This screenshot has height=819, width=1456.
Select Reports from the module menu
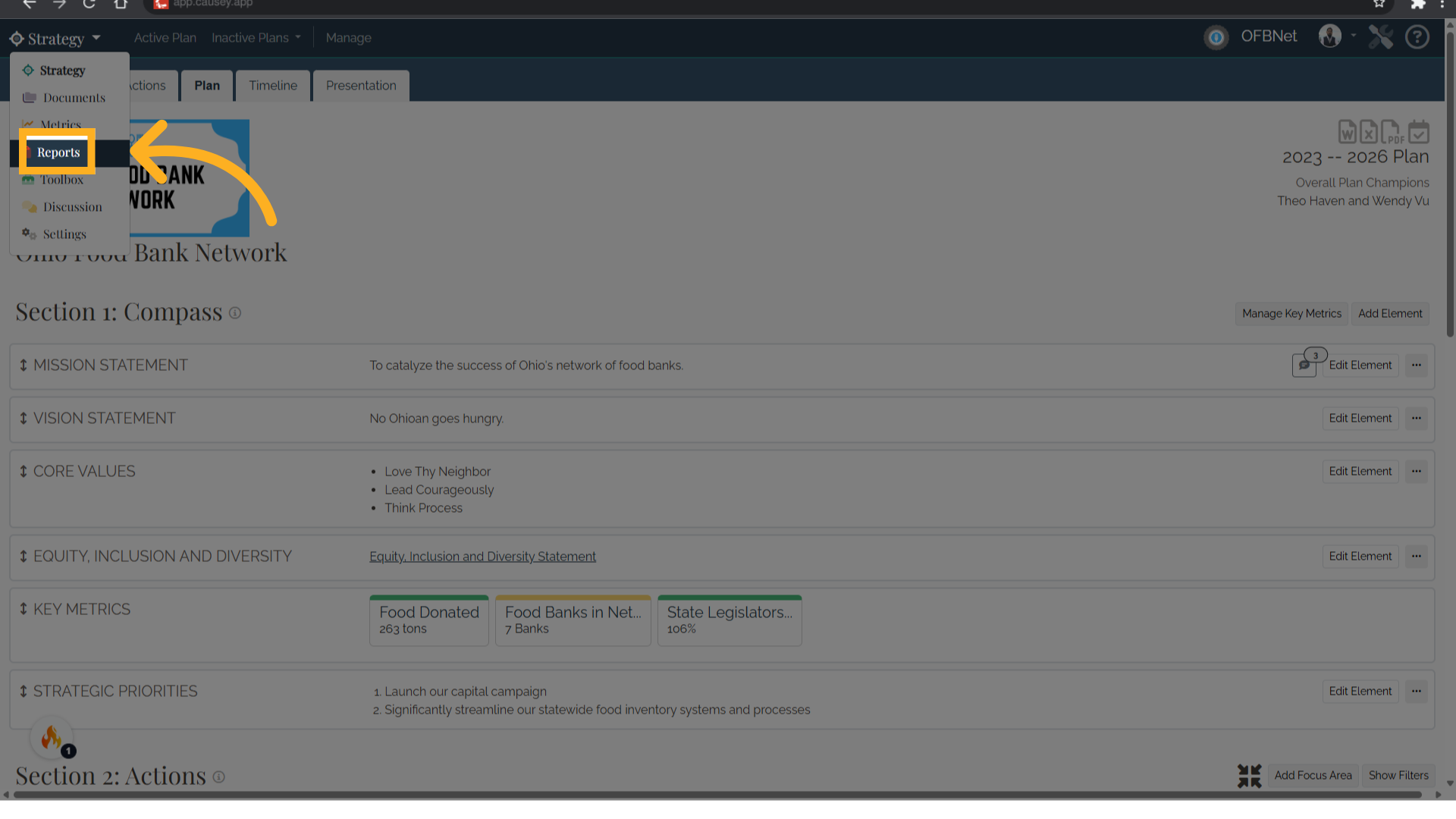click(x=58, y=152)
